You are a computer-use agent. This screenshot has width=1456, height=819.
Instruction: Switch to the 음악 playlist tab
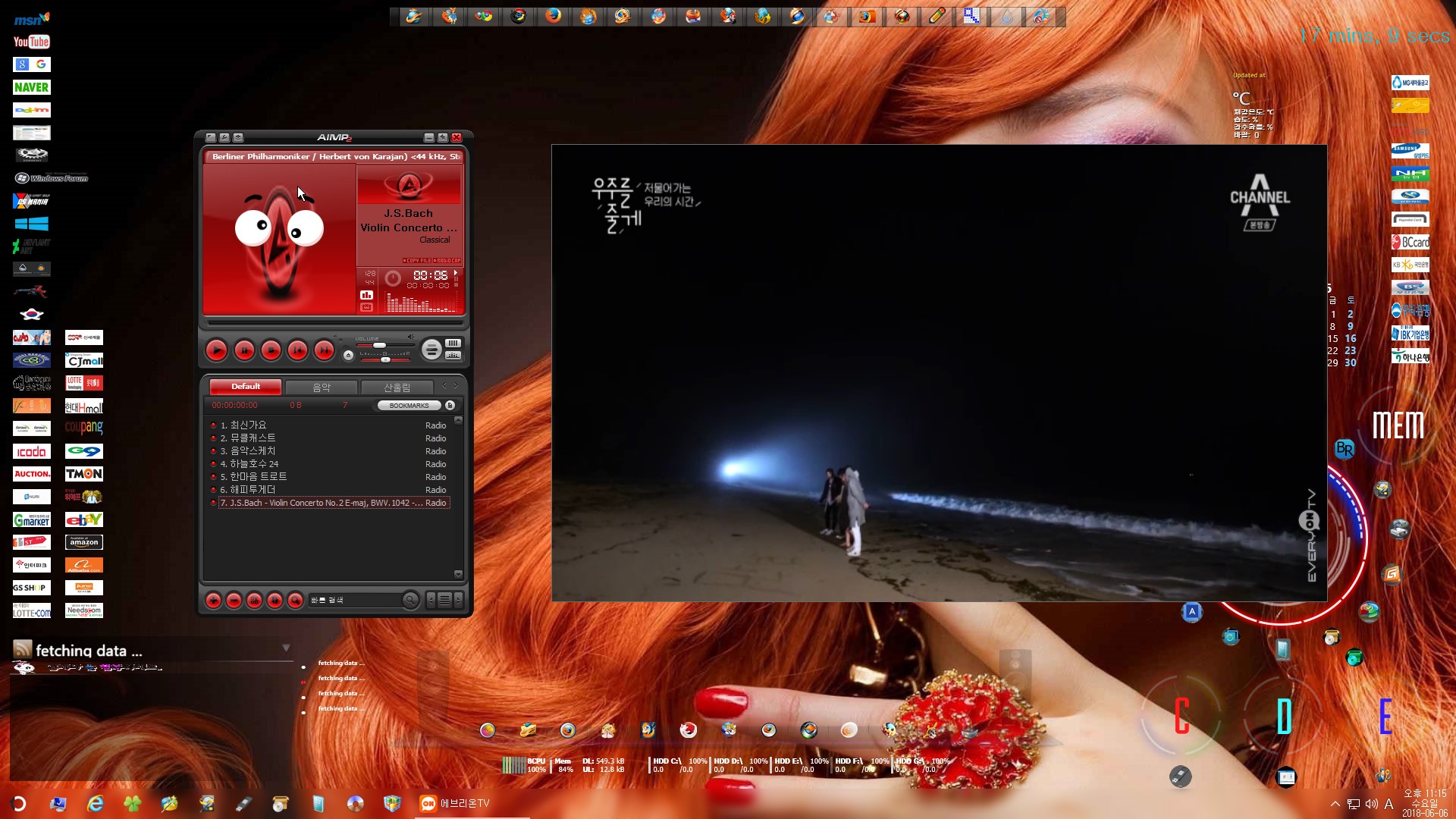(x=322, y=387)
